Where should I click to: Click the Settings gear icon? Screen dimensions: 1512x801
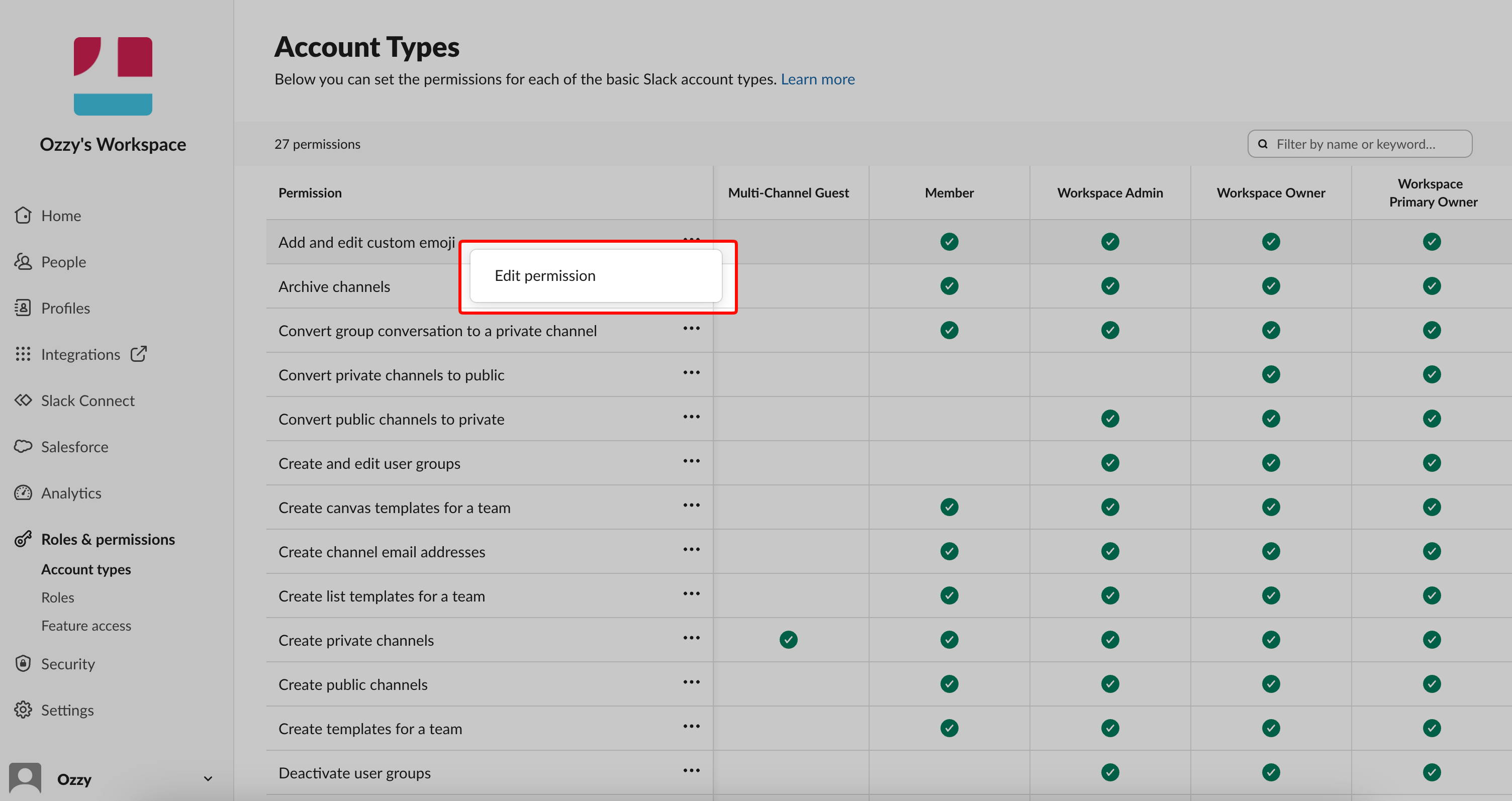(x=23, y=710)
